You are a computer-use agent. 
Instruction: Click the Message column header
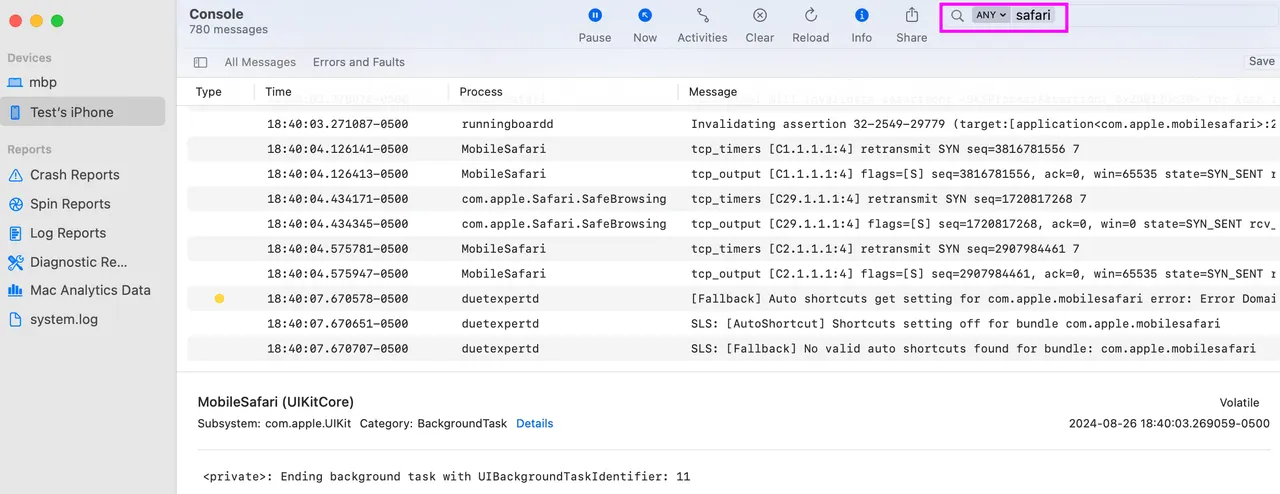click(x=713, y=92)
